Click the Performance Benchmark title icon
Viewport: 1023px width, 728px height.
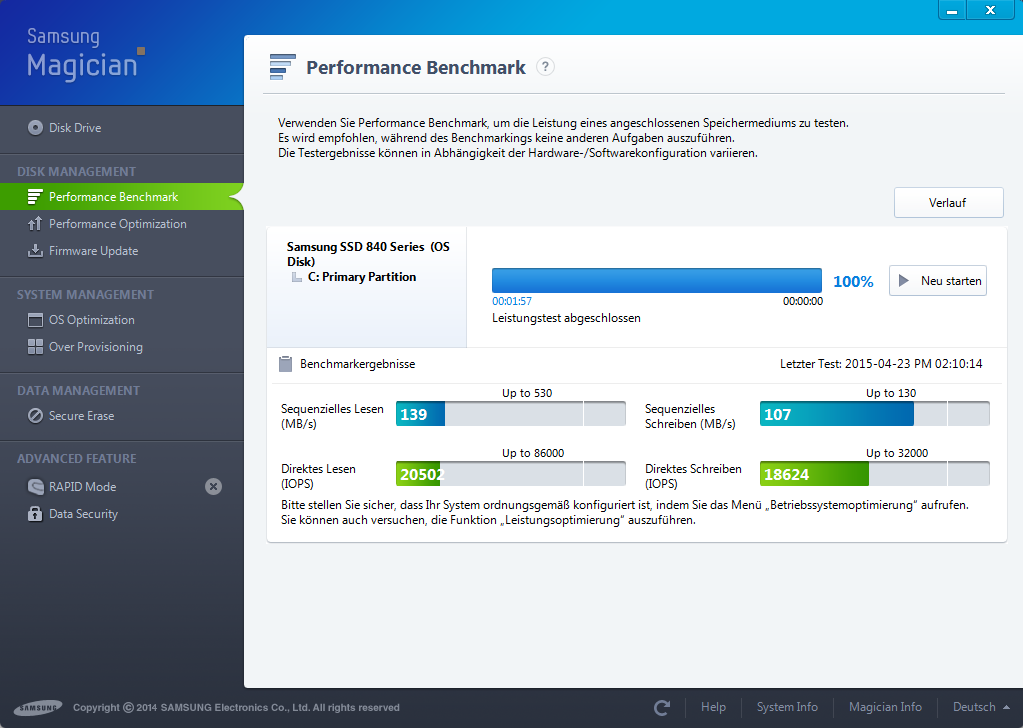[282, 67]
